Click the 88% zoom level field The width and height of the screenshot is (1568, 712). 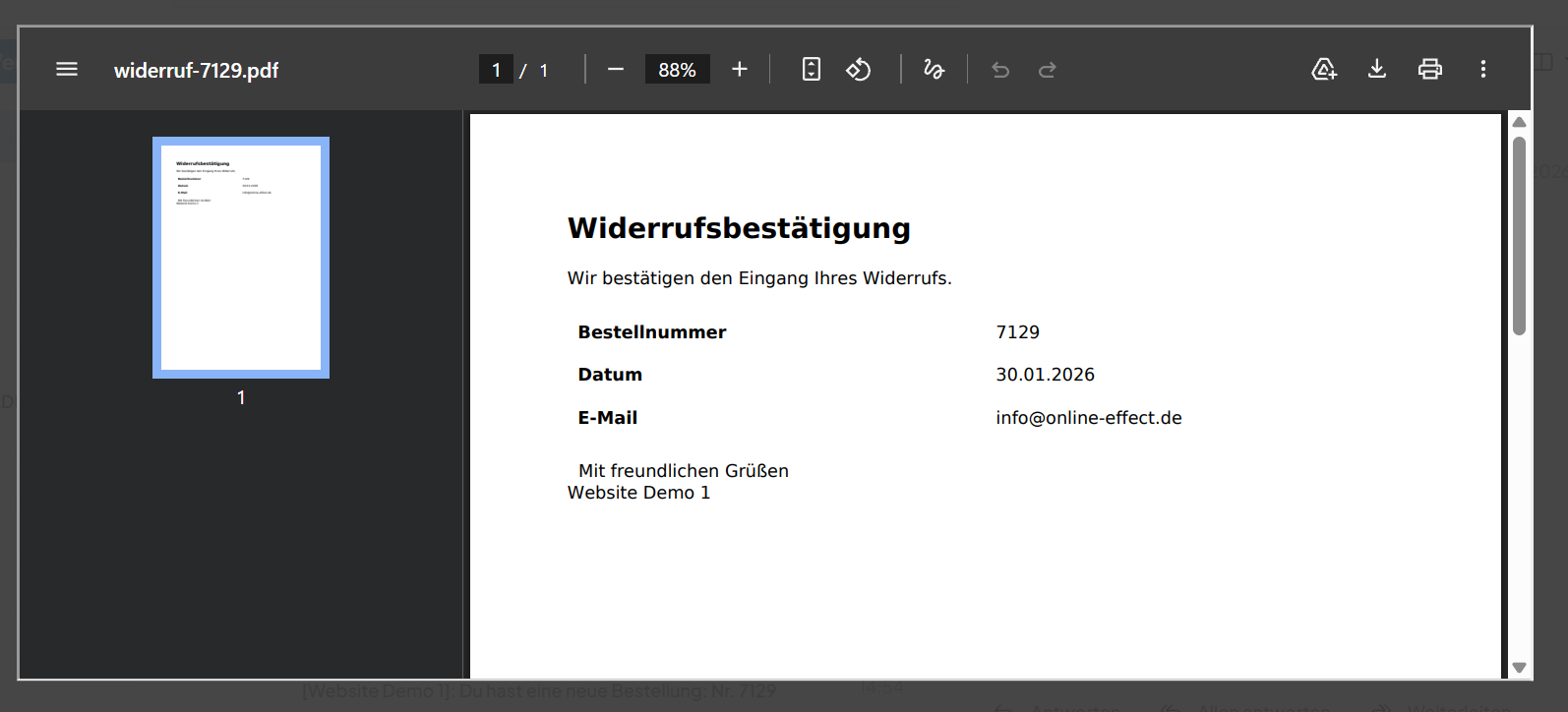(677, 70)
